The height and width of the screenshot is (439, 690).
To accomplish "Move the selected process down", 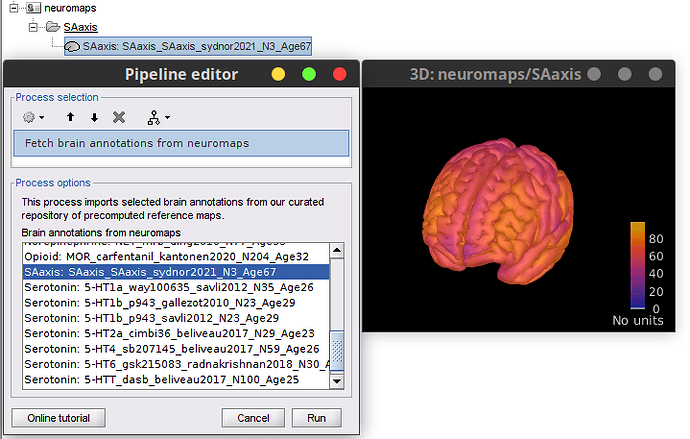I will [94, 117].
